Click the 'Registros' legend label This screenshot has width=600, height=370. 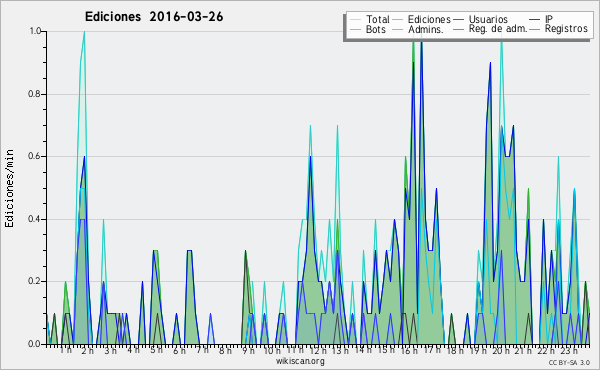tap(566, 29)
